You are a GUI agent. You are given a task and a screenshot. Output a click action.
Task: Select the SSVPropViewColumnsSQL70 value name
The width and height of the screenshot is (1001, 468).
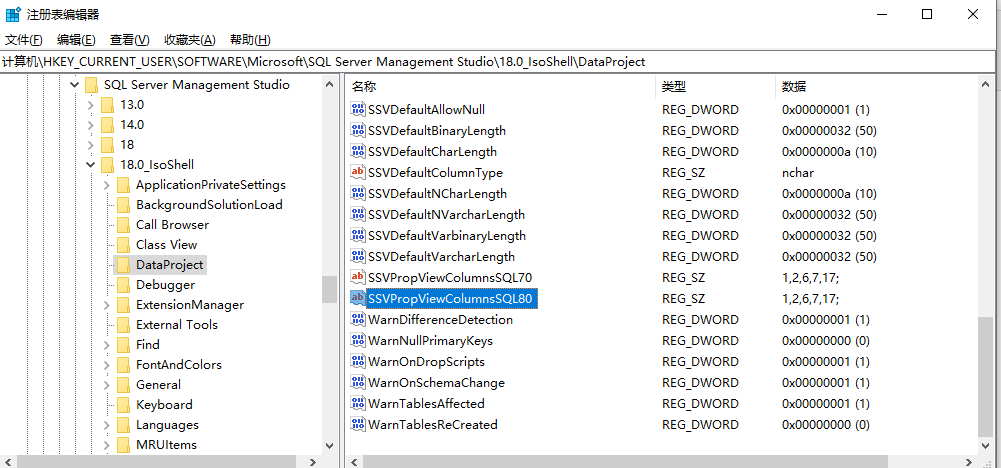449,278
